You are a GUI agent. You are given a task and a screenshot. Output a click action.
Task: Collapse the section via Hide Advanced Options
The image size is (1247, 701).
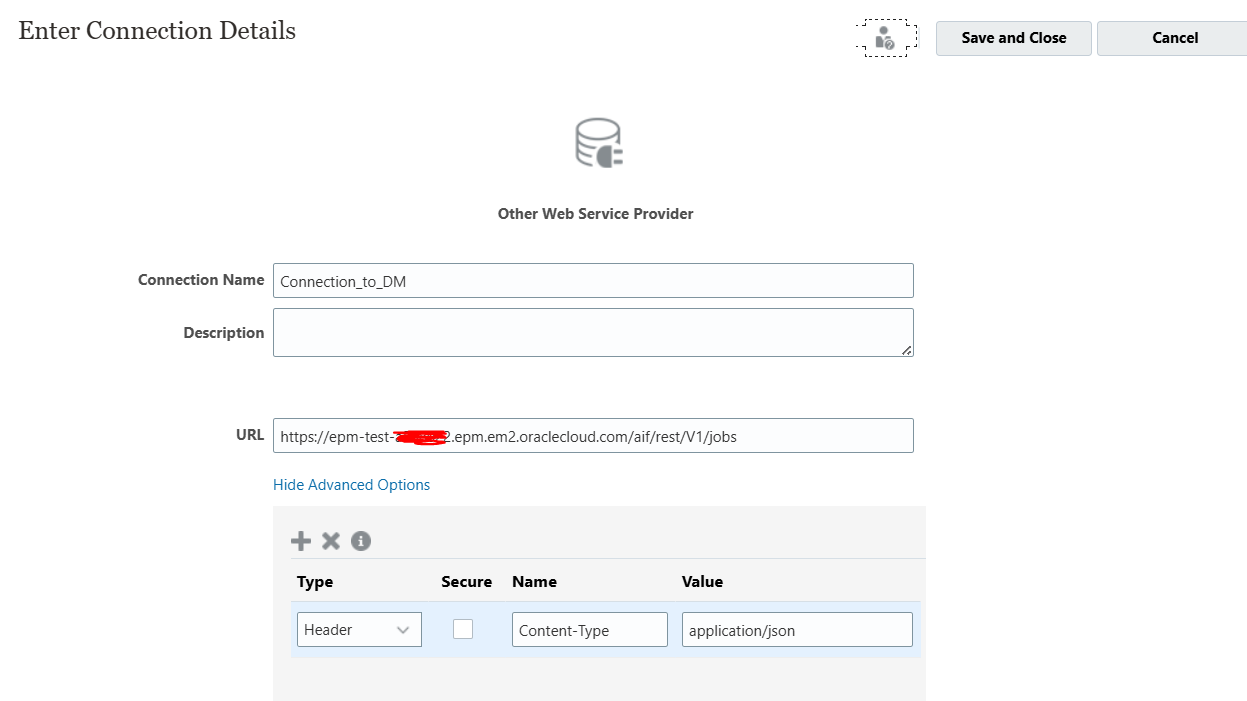tap(351, 484)
